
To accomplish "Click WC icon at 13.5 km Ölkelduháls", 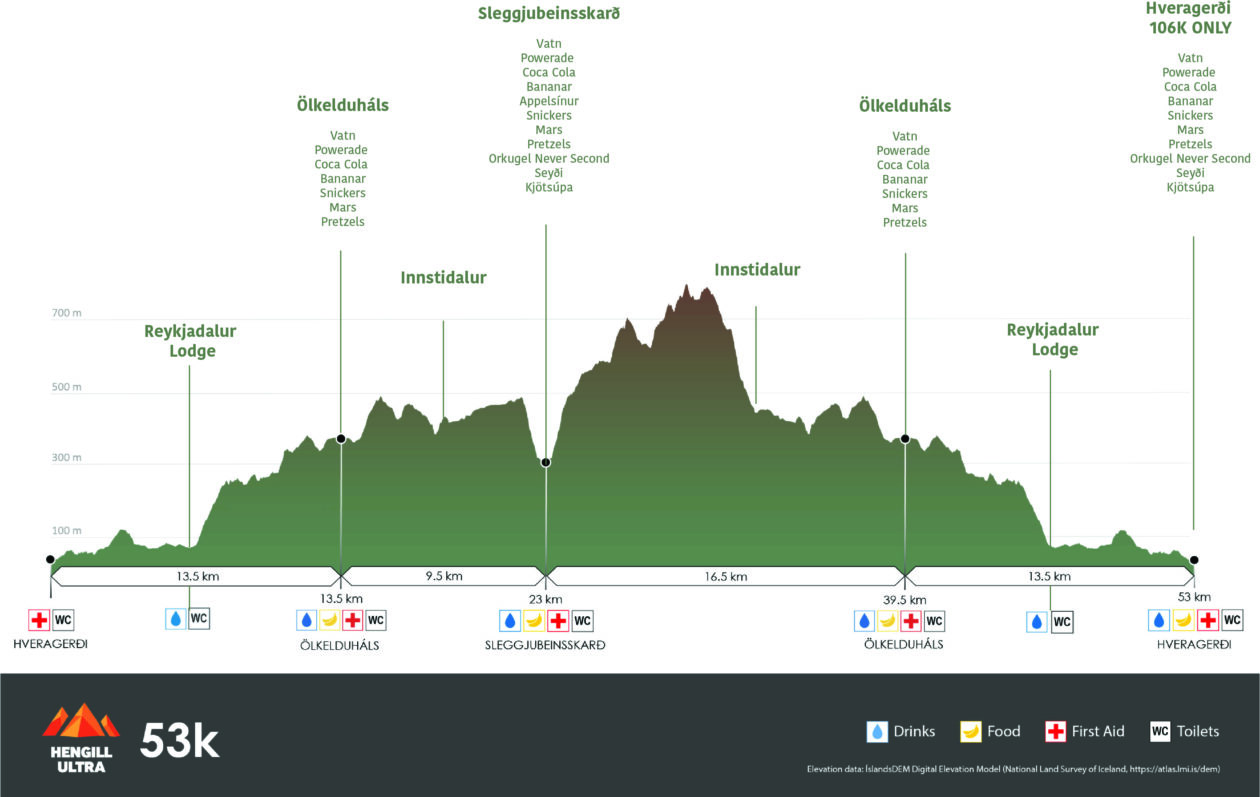I will coord(376,621).
